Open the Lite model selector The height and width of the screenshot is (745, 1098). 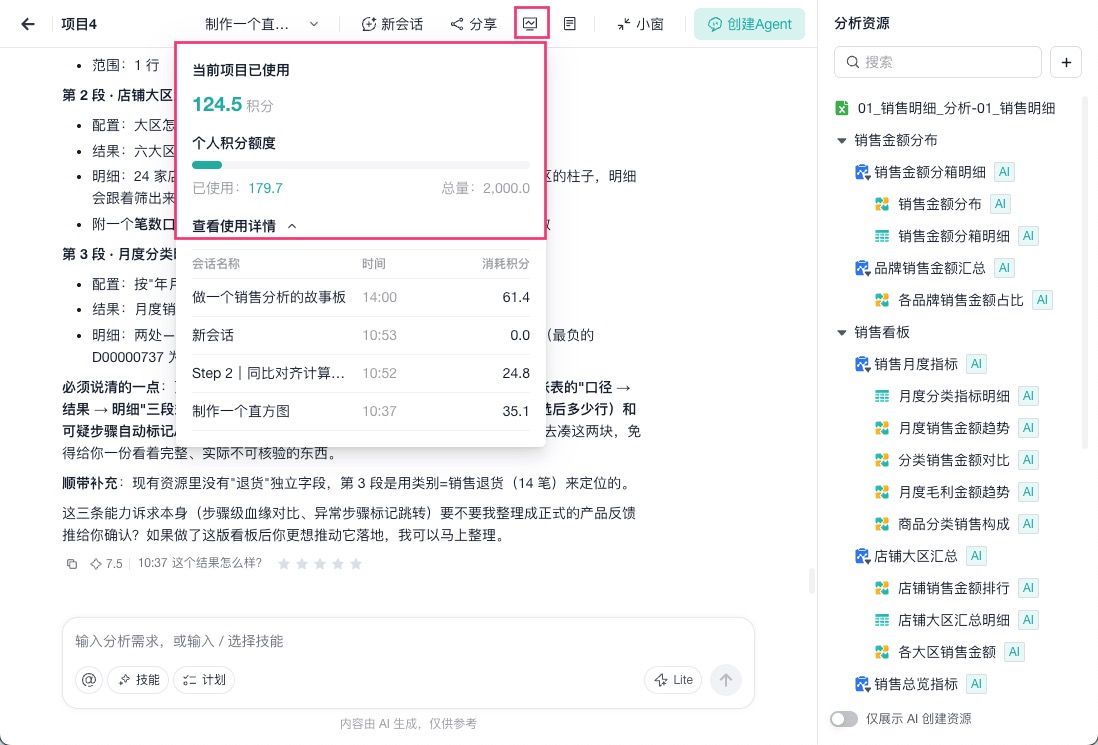[673, 680]
